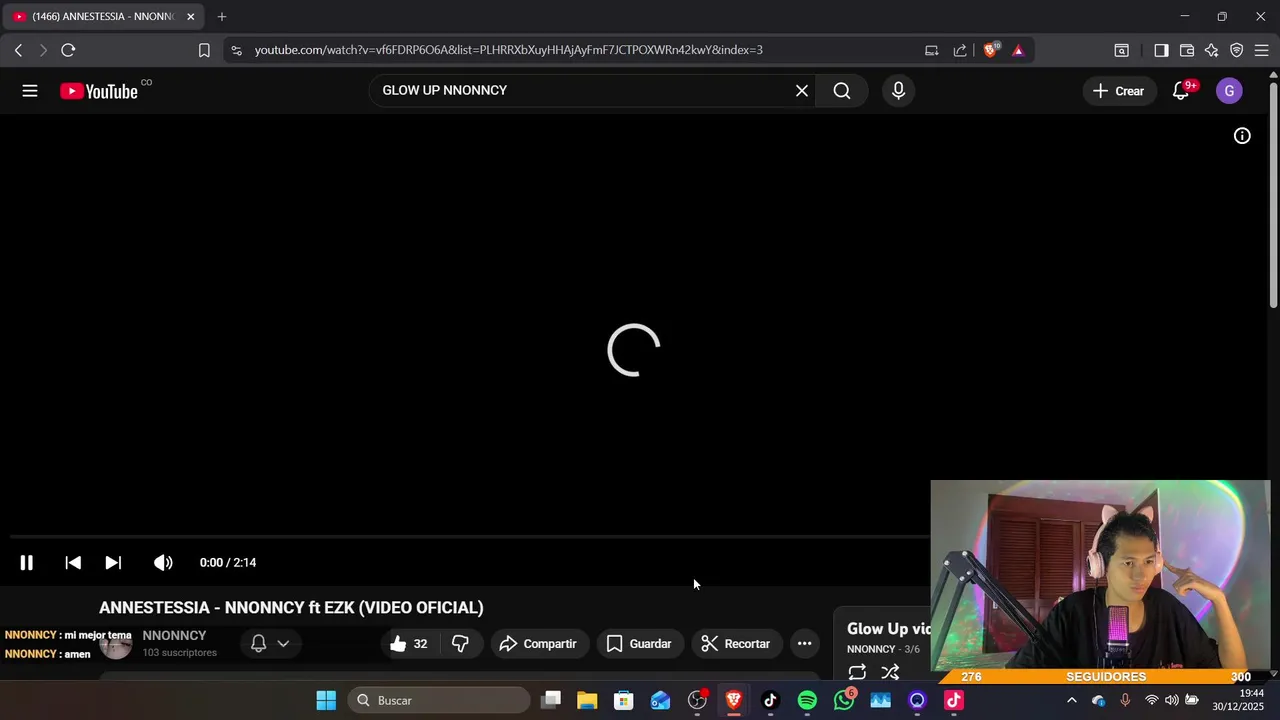Dislike the video
This screenshot has height=720, width=1280.
(x=460, y=644)
